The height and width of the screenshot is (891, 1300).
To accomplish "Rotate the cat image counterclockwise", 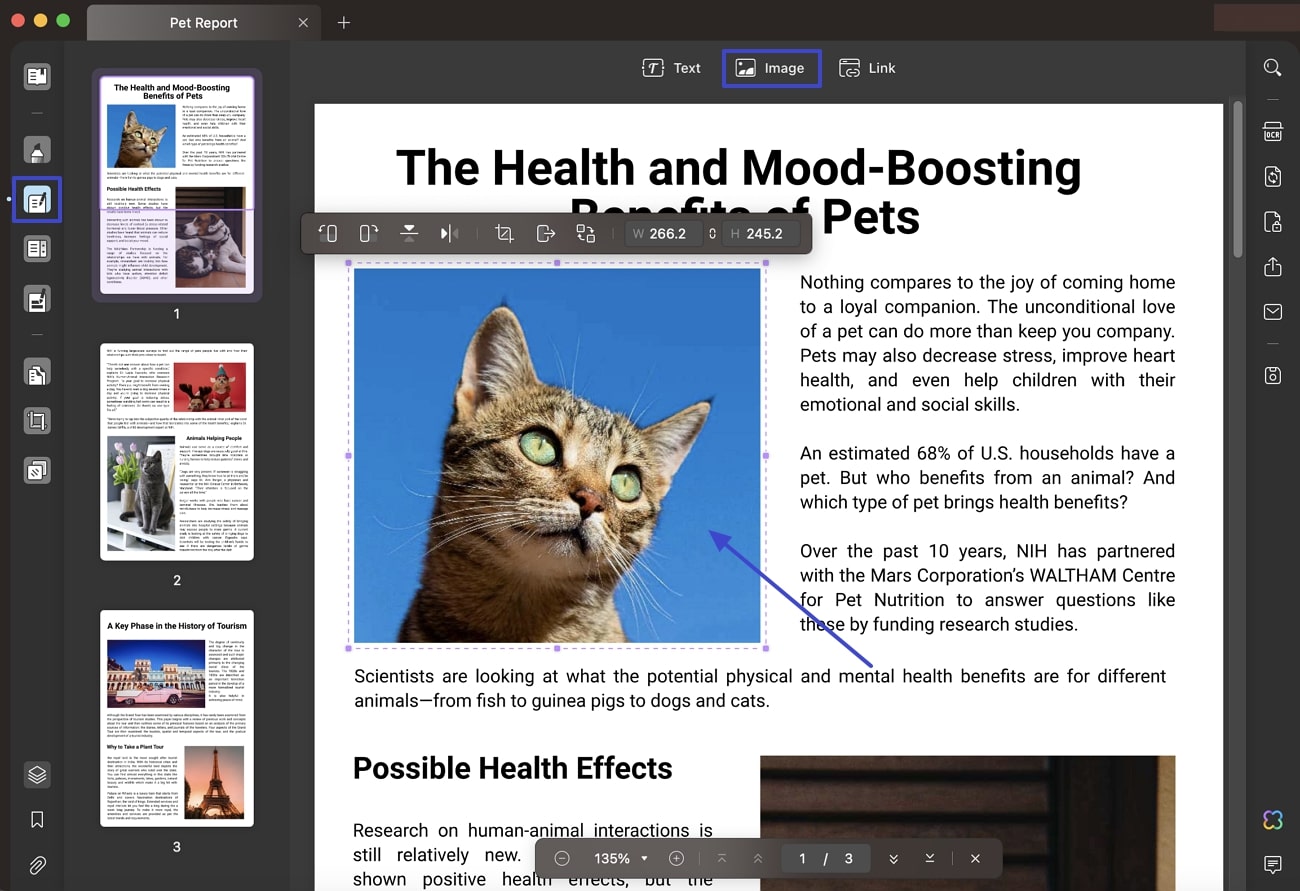I will (327, 232).
